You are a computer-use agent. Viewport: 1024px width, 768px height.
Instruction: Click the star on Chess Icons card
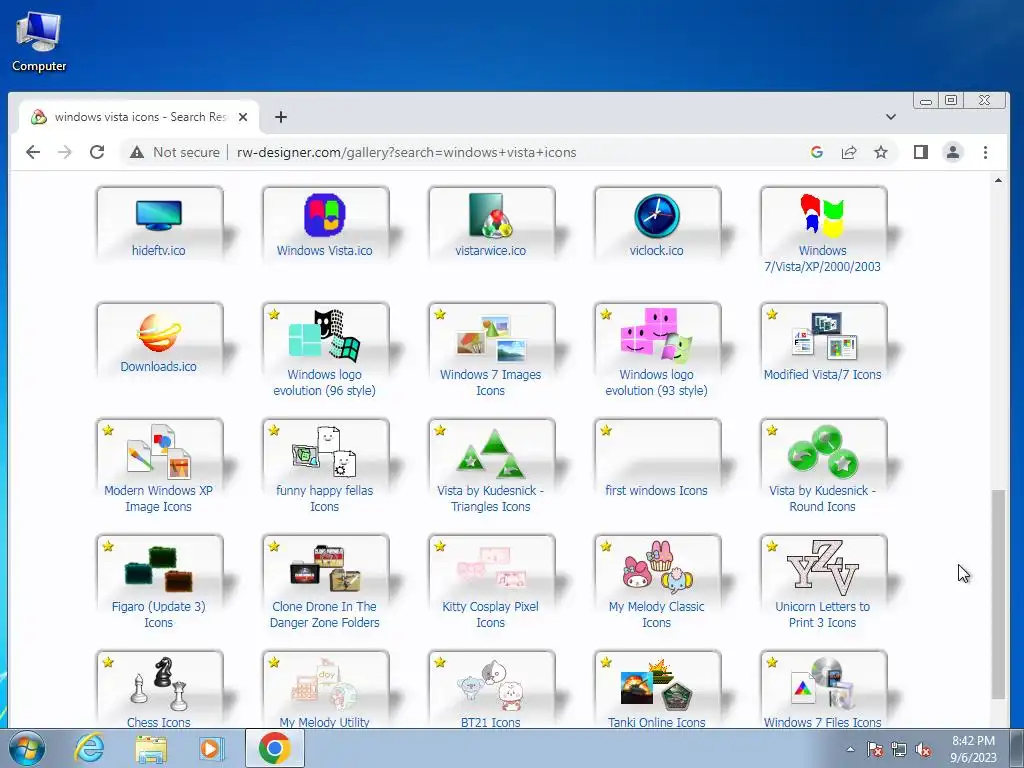(108, 662)
